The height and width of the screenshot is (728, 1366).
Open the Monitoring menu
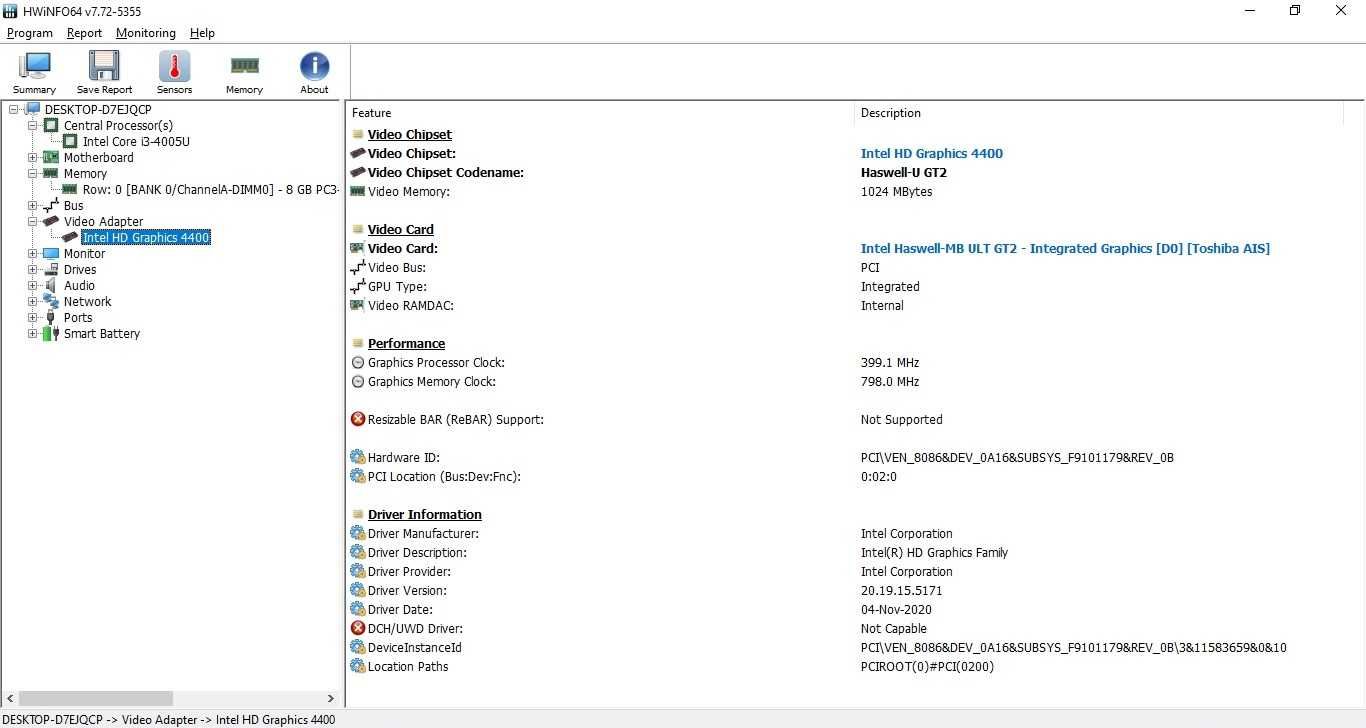[x=145, y=33]
